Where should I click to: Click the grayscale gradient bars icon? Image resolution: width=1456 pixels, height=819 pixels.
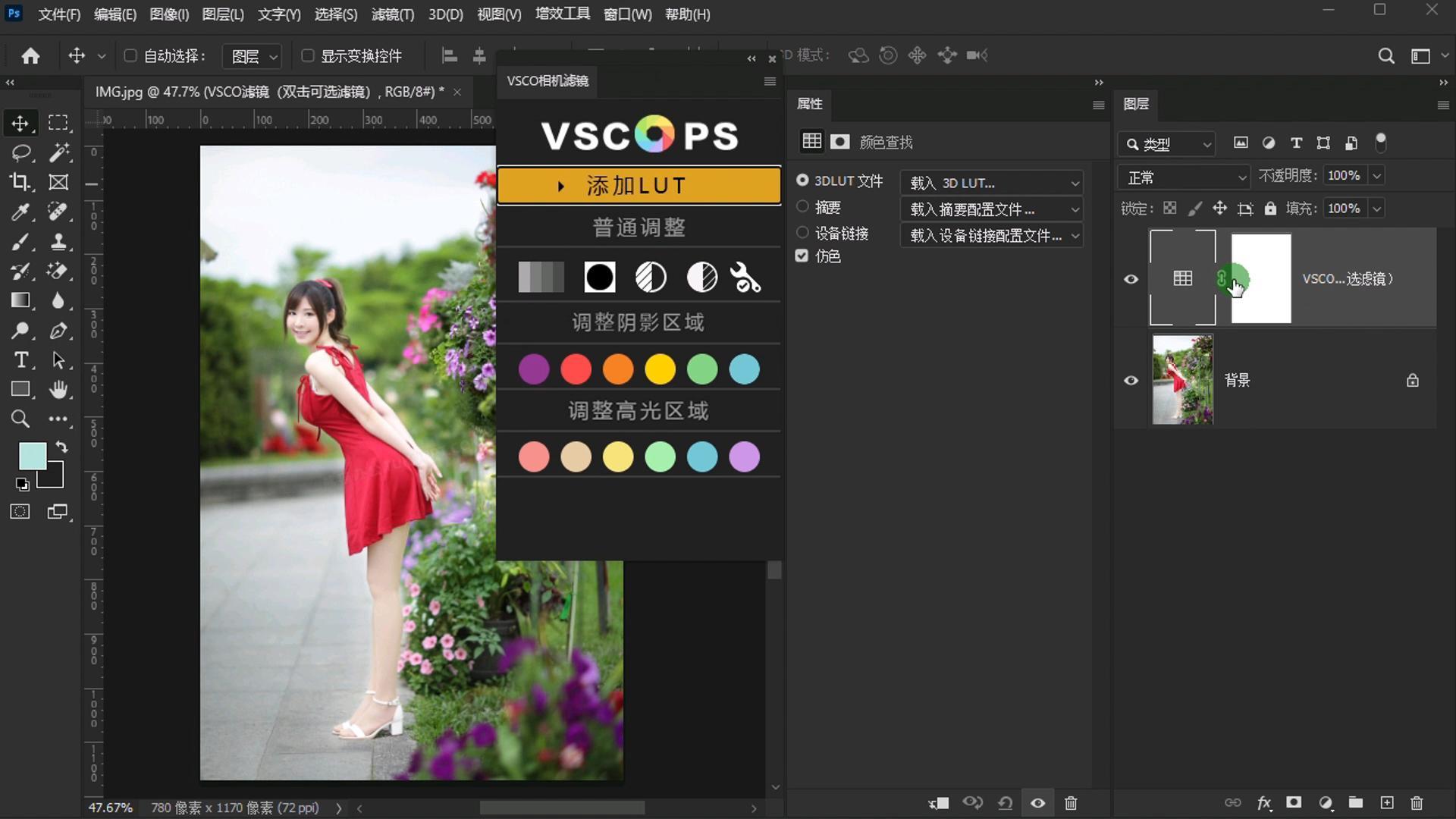[x=541, y=278]
